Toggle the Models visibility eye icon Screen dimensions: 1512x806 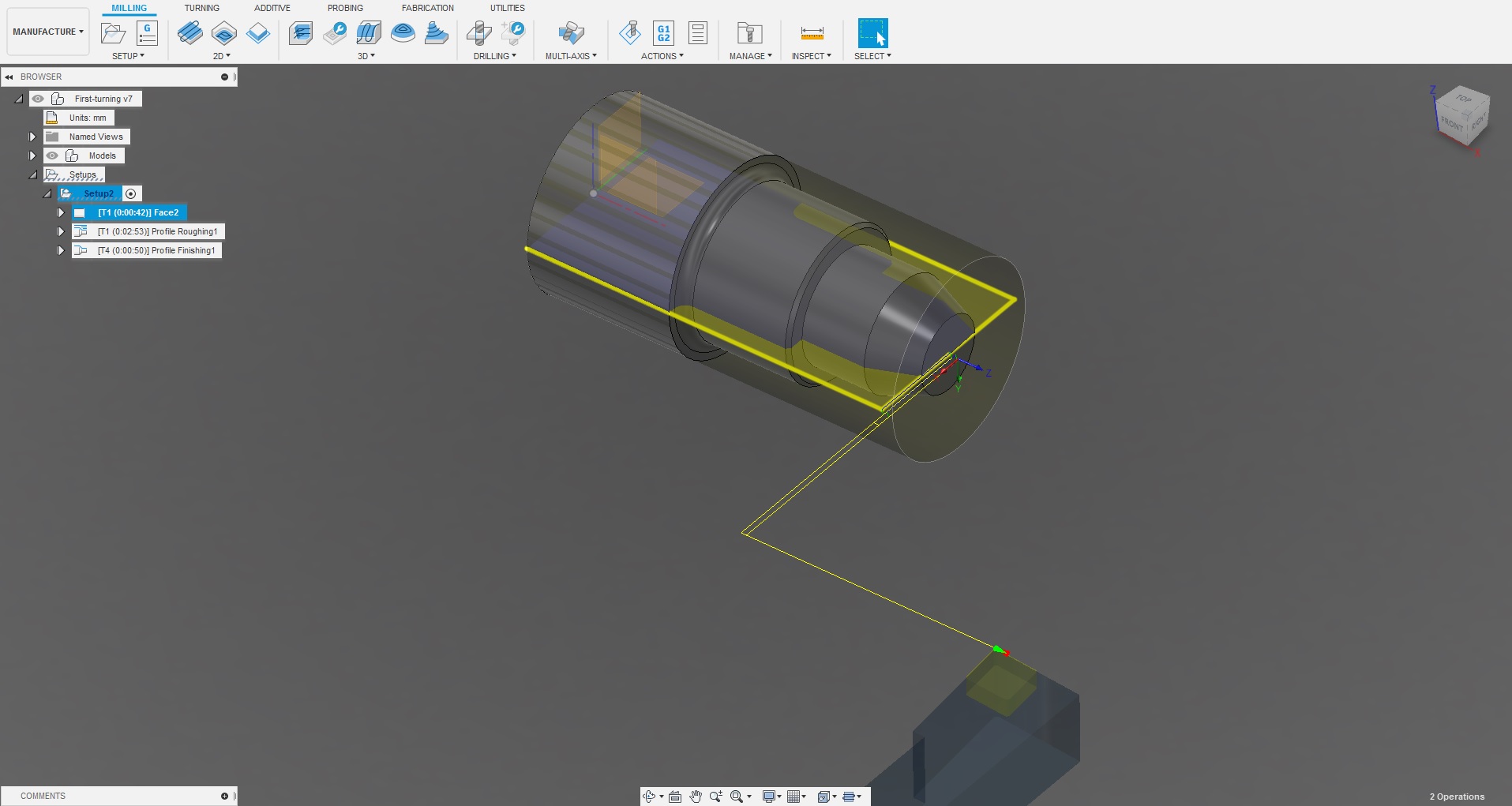point(52,156)
